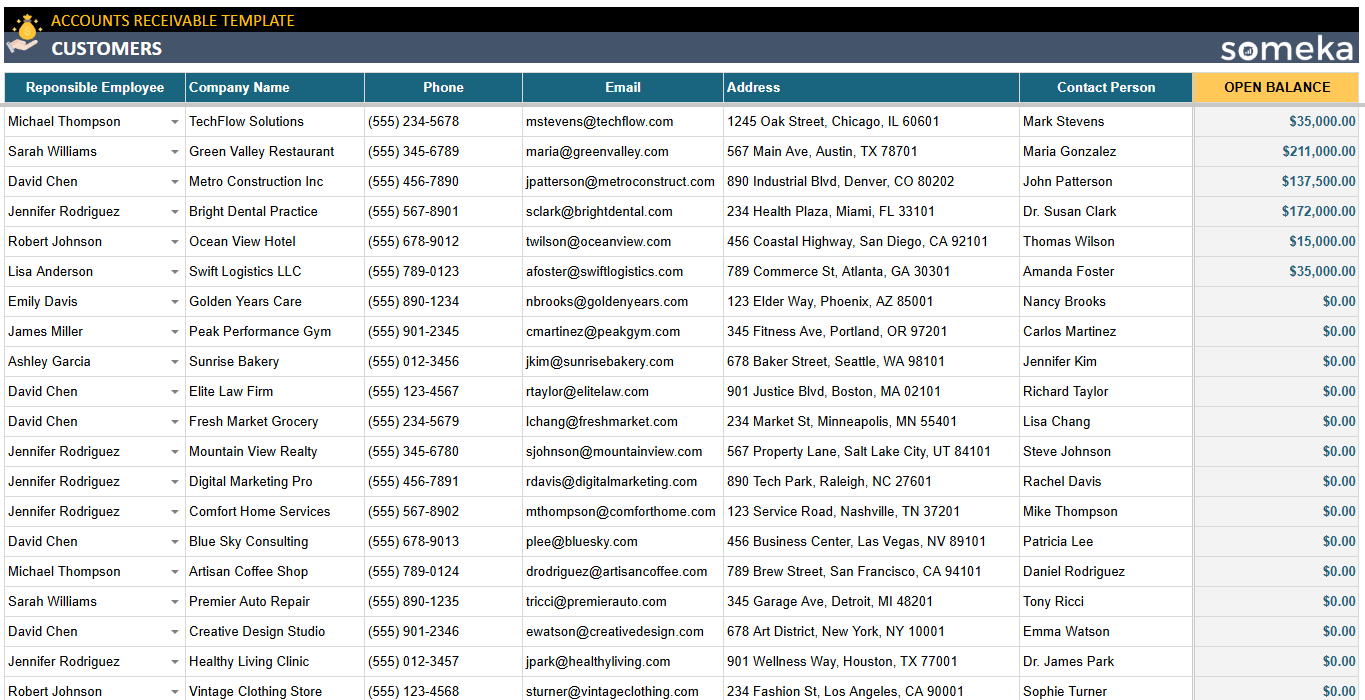Click the afoster@swiftlogistics.com email link

click(x=603, y=271)
